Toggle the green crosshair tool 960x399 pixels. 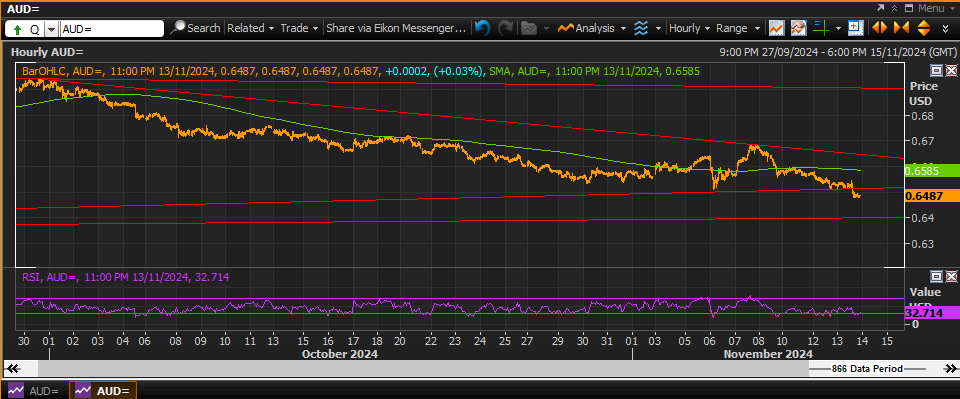point(820,28)
